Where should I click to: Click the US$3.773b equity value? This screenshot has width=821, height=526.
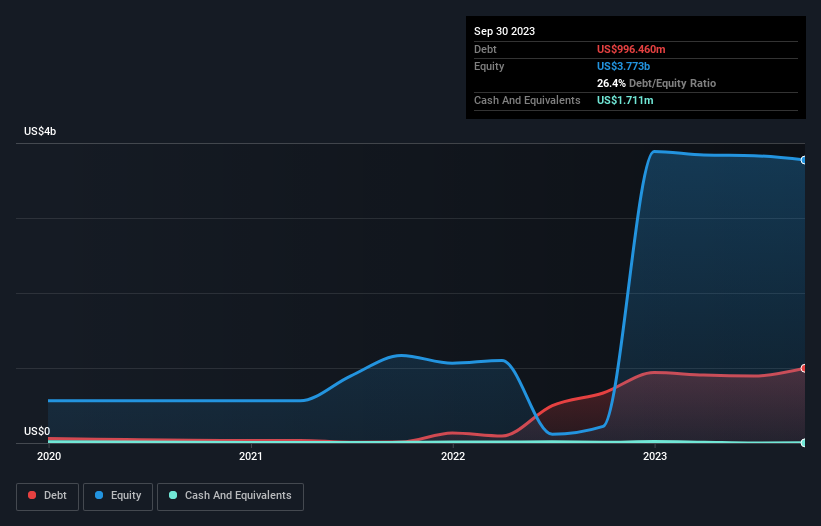pyautogui.click(x=623, y=66)
